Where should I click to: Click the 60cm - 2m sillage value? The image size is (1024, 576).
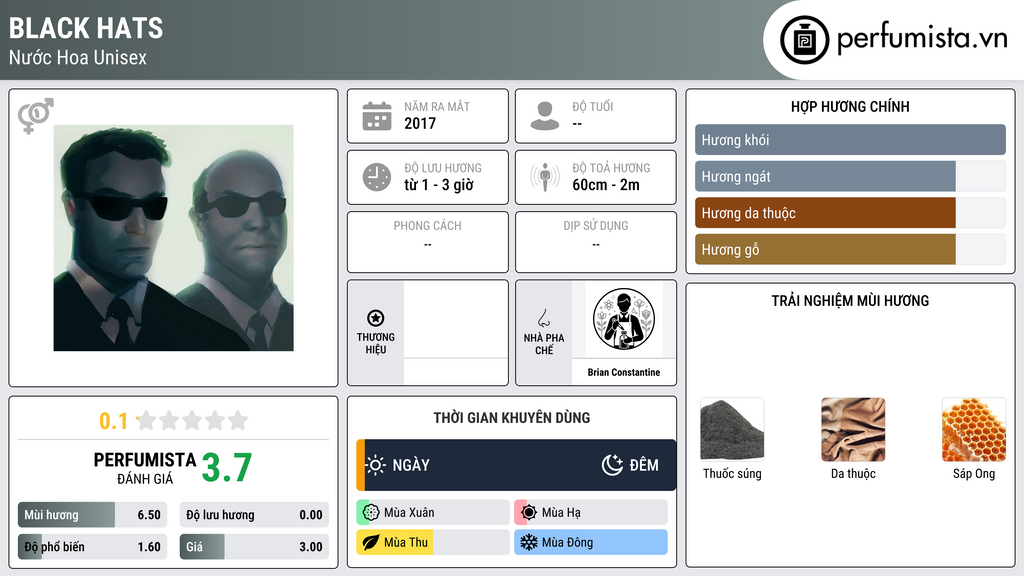click(x=606, y=185)
